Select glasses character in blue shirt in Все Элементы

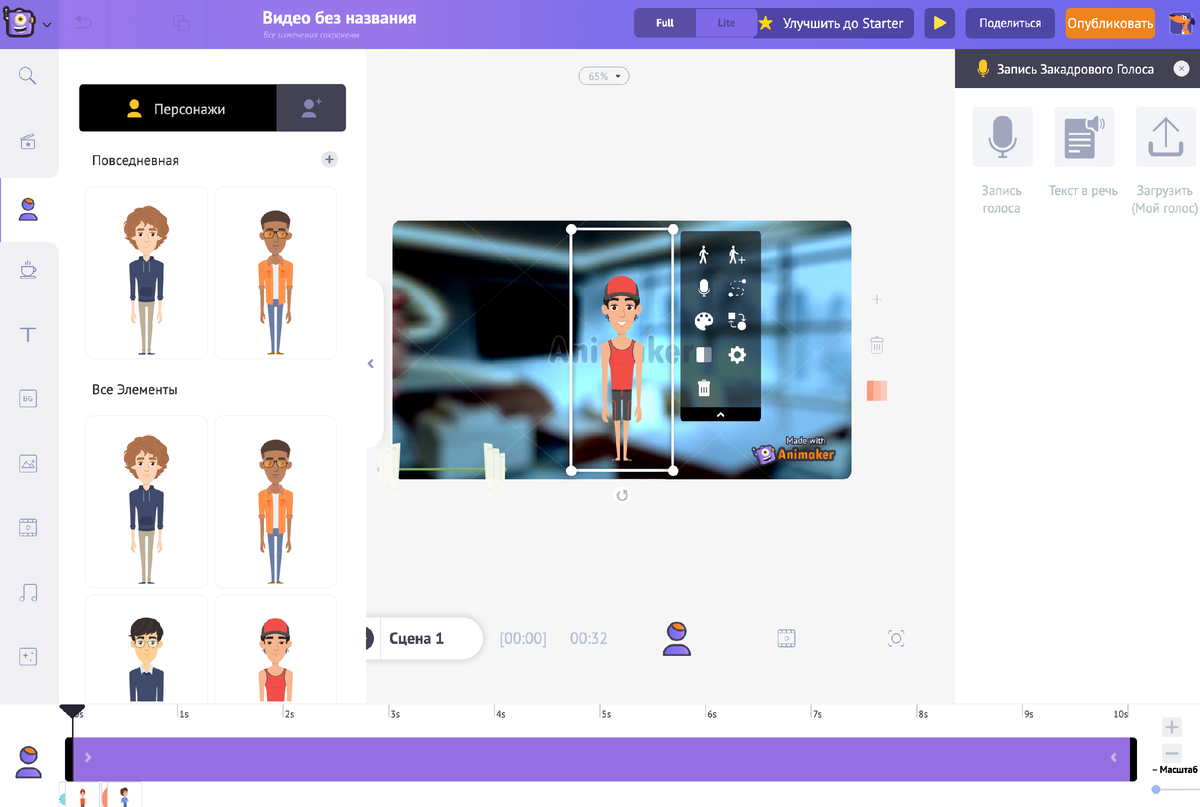(147, 650)
